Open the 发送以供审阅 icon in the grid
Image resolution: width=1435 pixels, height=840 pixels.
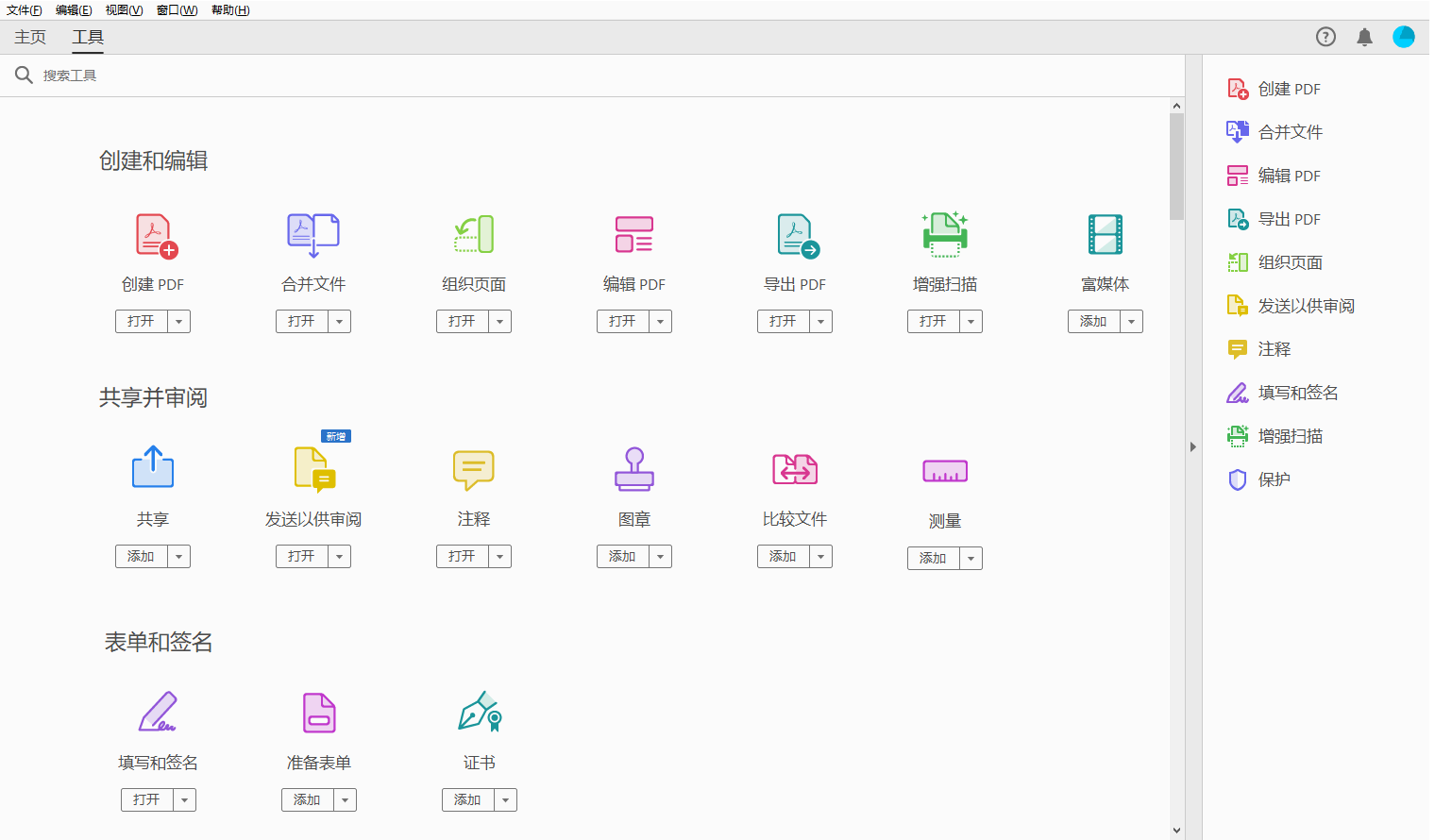[x=314, y=470]
